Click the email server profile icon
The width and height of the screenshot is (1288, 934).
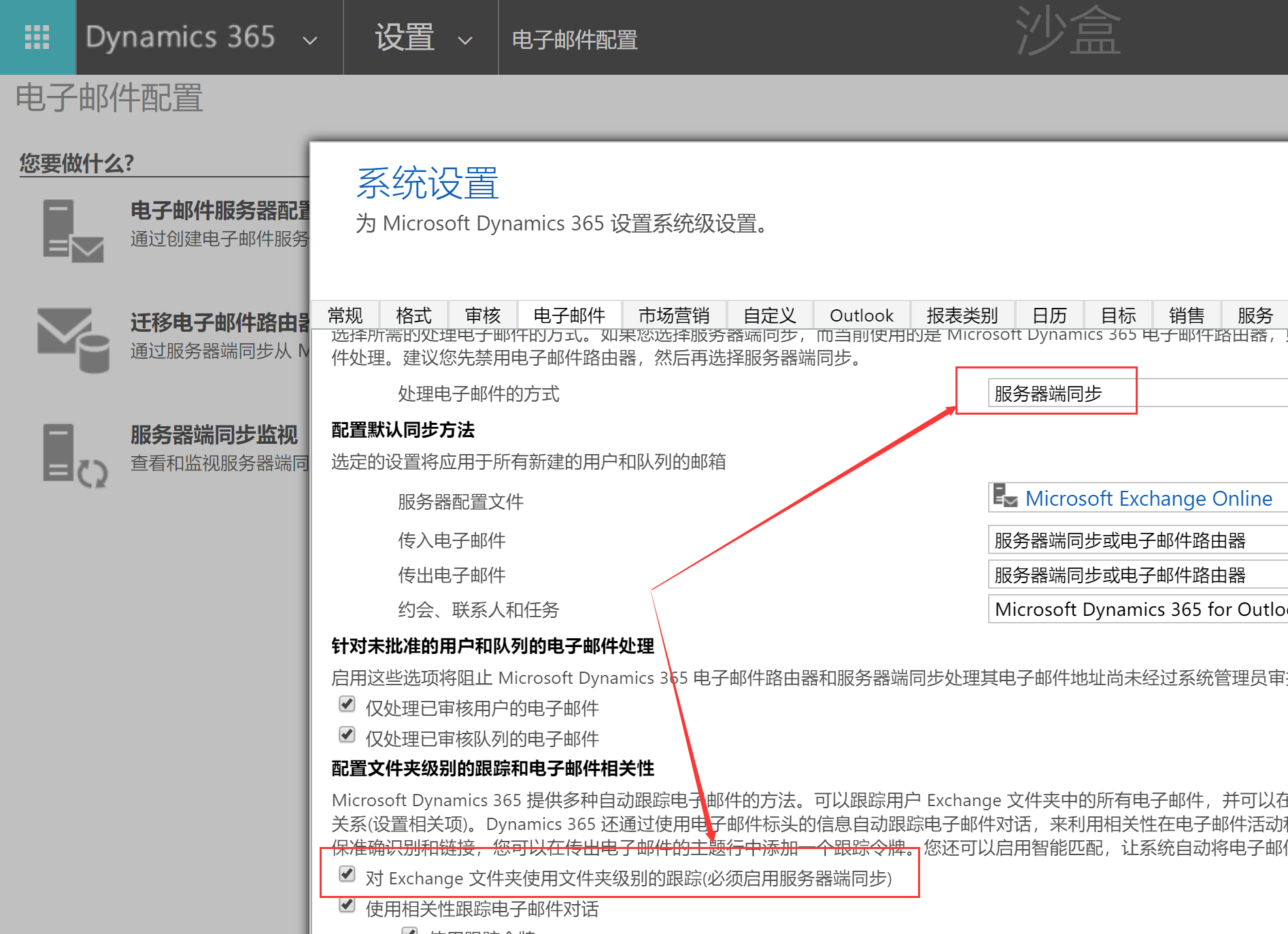(73, 231)
